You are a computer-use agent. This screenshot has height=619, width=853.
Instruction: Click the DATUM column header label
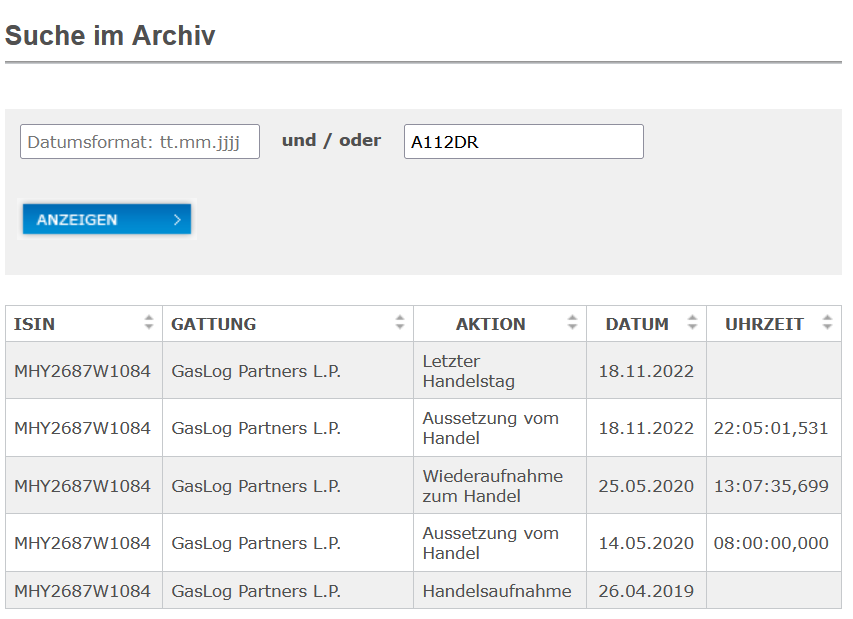[637, 324]
